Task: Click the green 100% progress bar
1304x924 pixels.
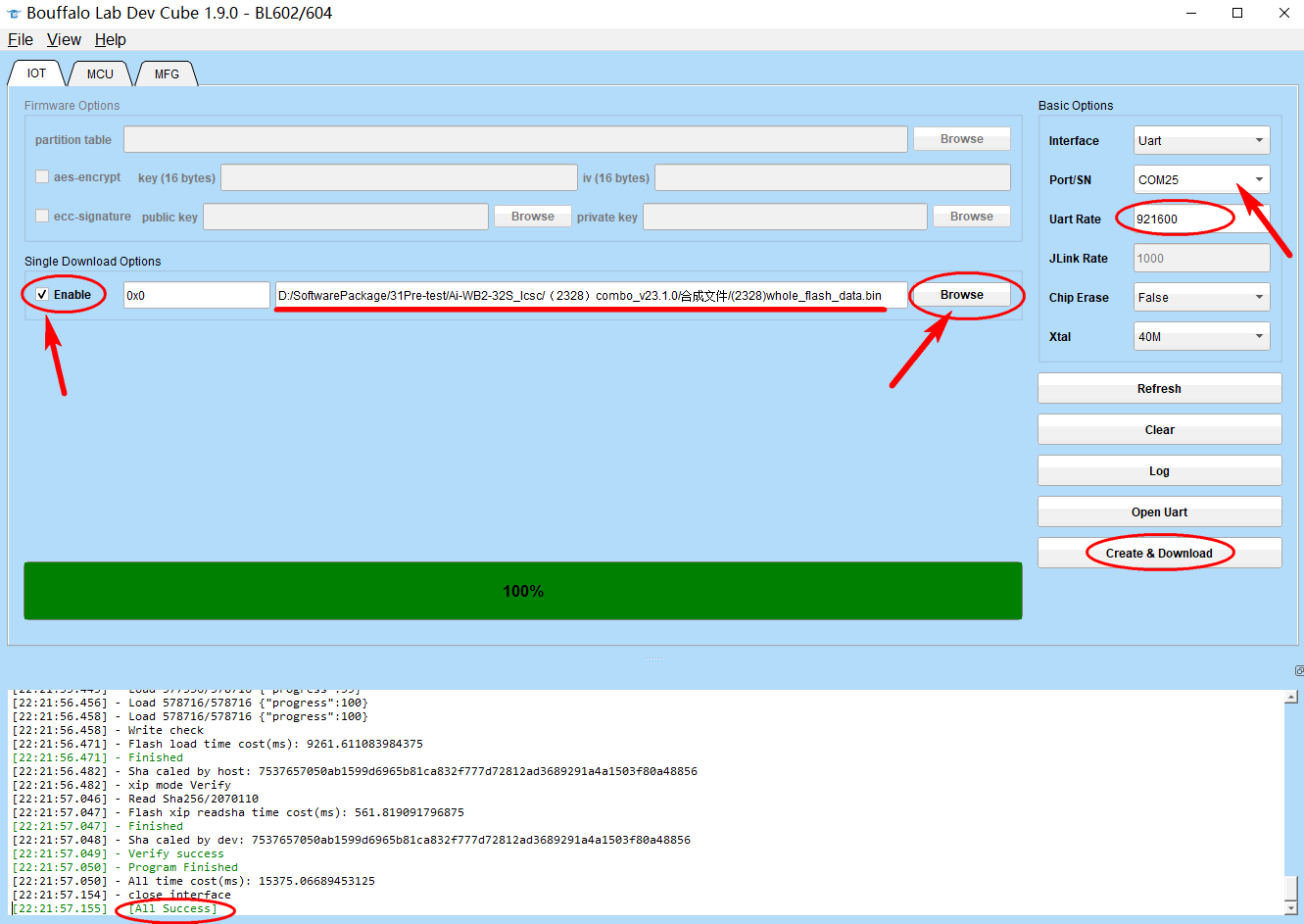Action: point(522,591)
